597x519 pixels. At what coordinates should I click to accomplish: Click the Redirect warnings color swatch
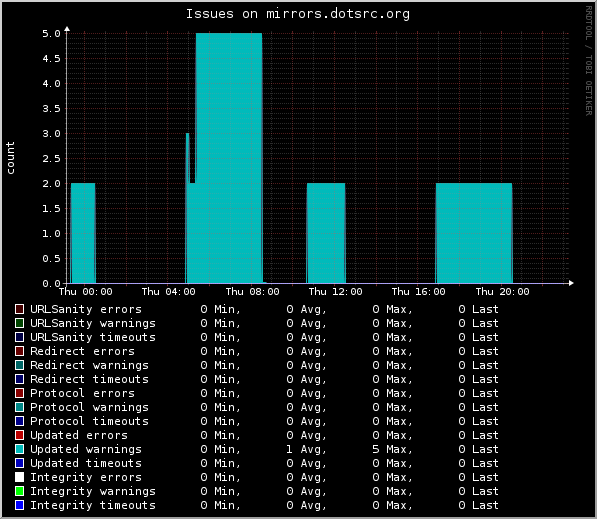[19, 365]
